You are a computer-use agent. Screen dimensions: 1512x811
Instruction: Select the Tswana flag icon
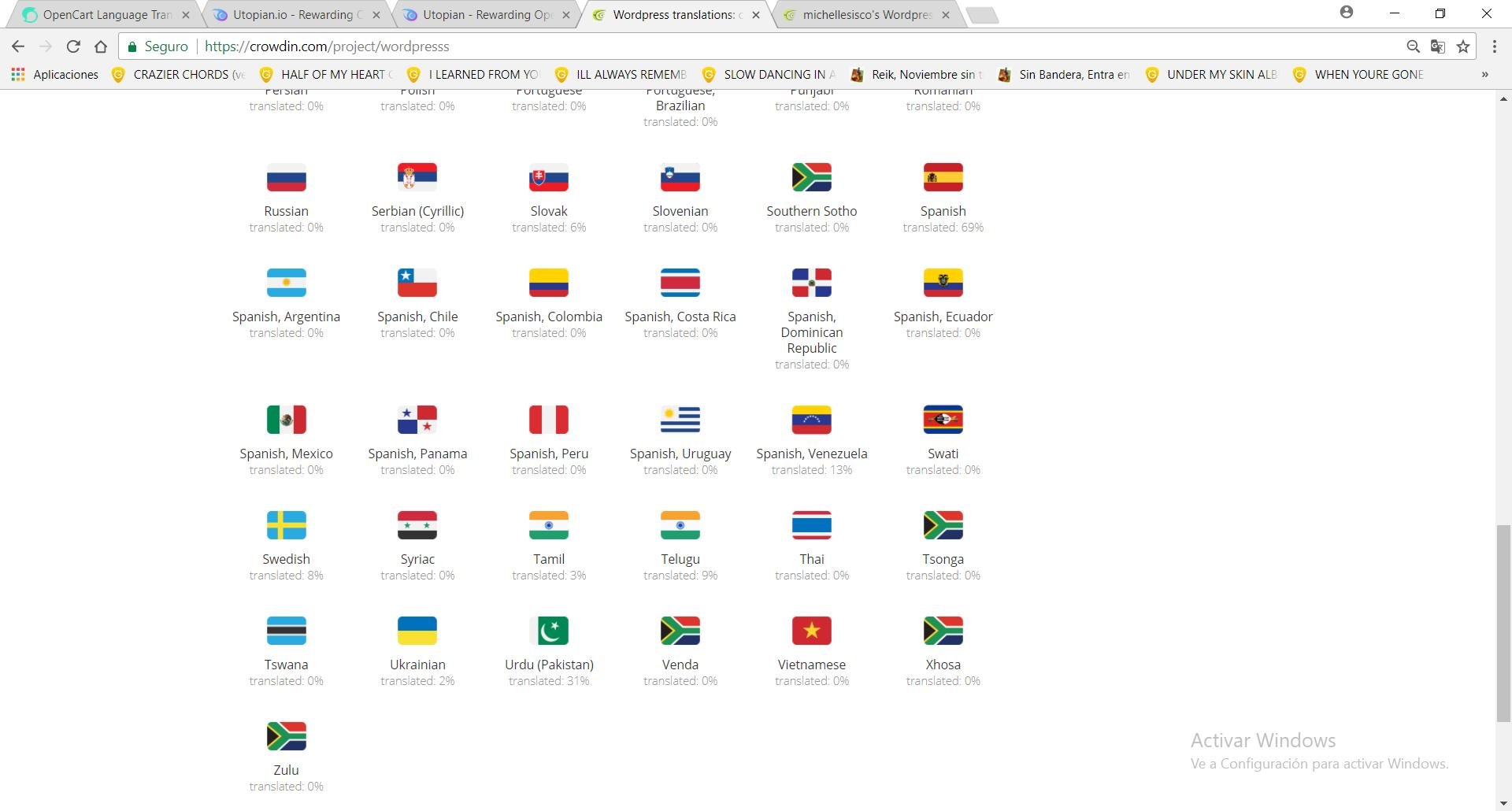(x=286, y=631)
